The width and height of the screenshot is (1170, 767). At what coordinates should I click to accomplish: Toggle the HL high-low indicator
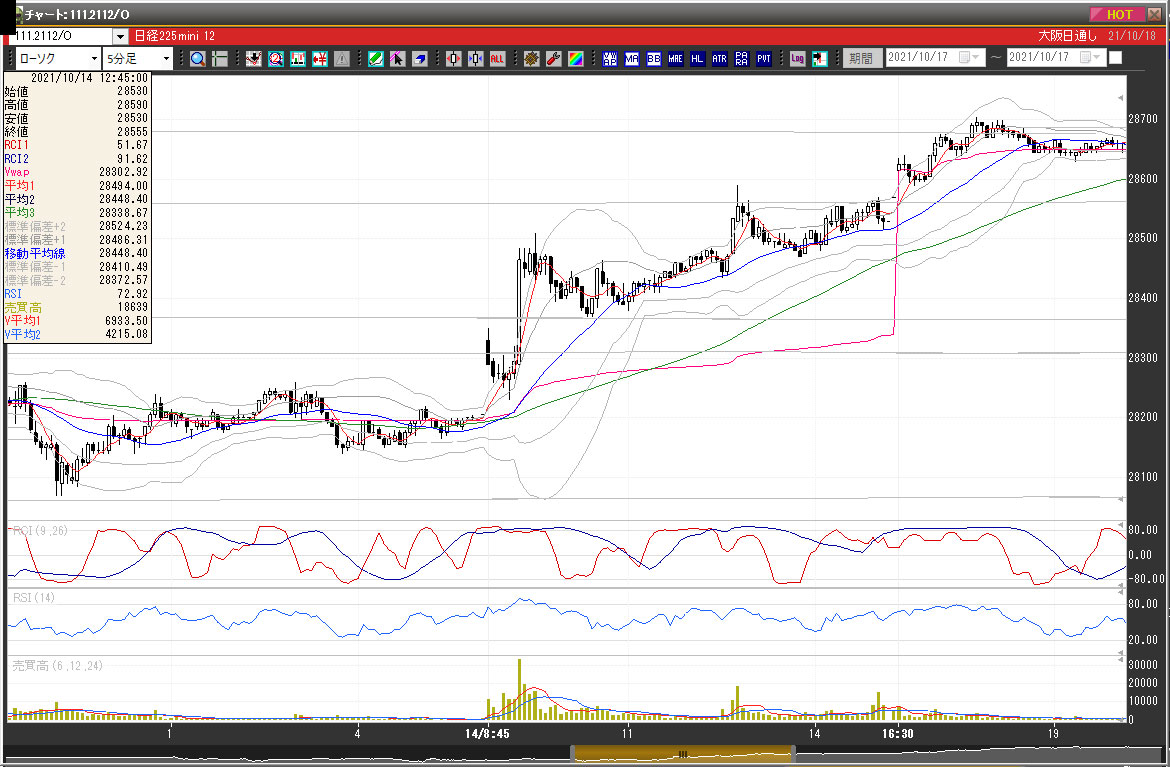point(697,58)
